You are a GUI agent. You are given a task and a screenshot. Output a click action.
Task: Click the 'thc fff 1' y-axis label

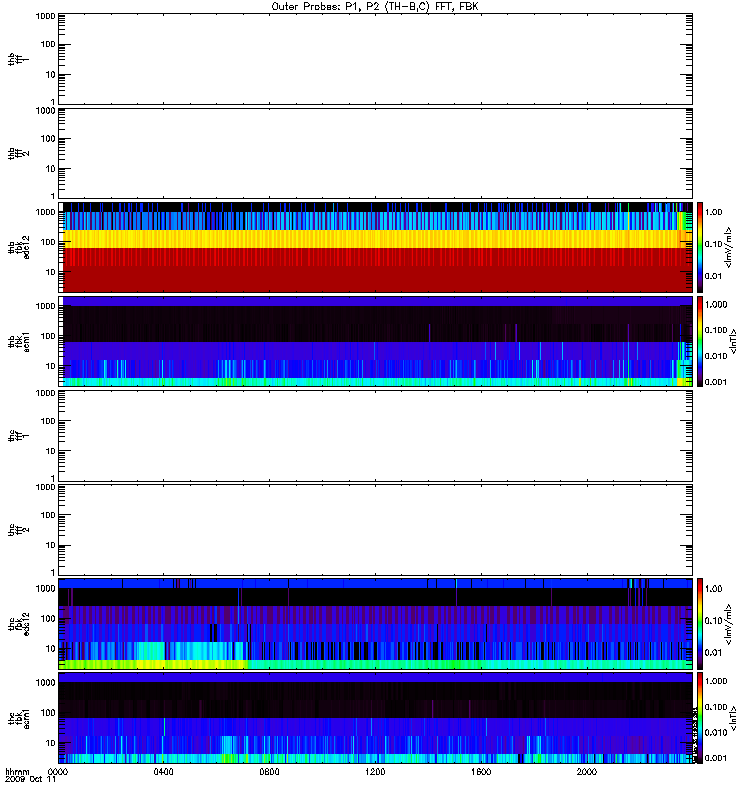point(18,436)
